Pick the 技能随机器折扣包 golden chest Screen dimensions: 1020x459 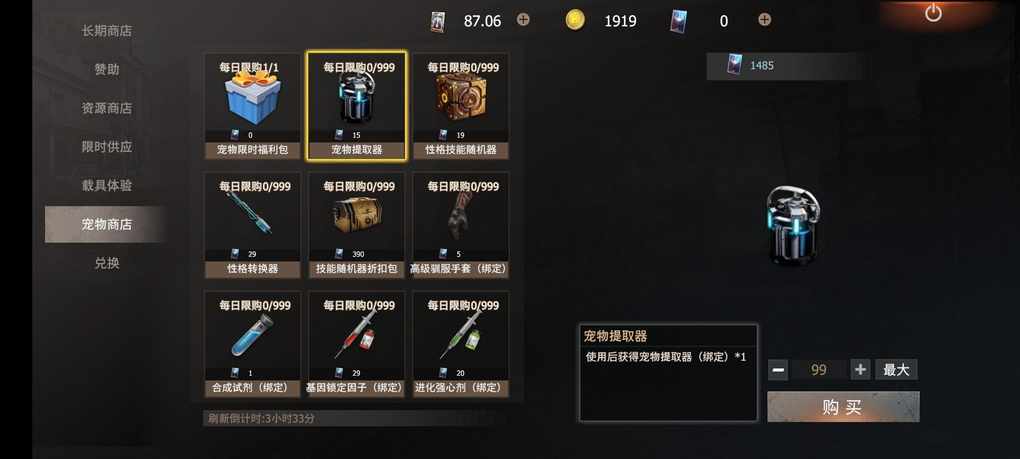coord(356,225)
